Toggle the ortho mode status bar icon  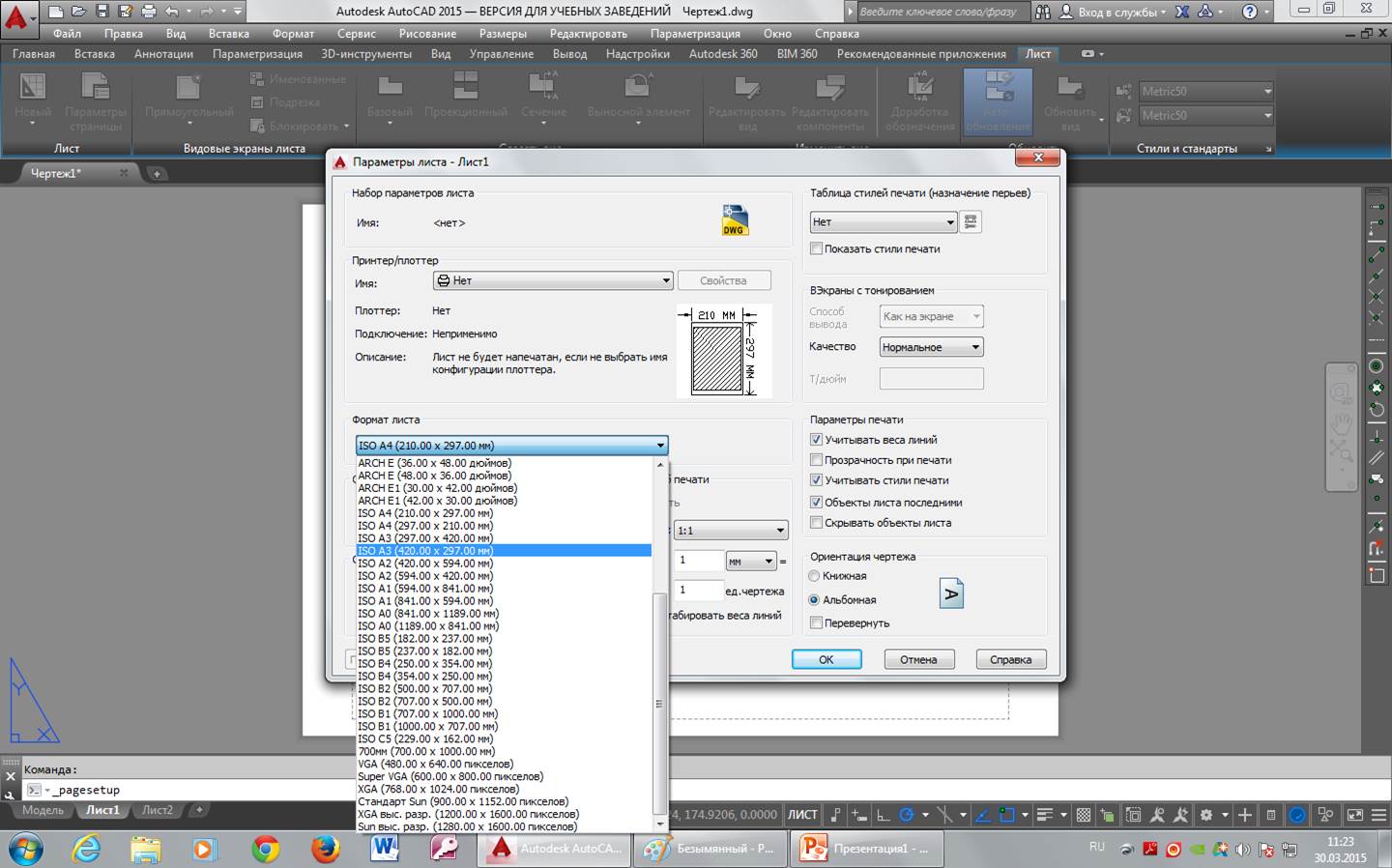[x=883, y=815]
